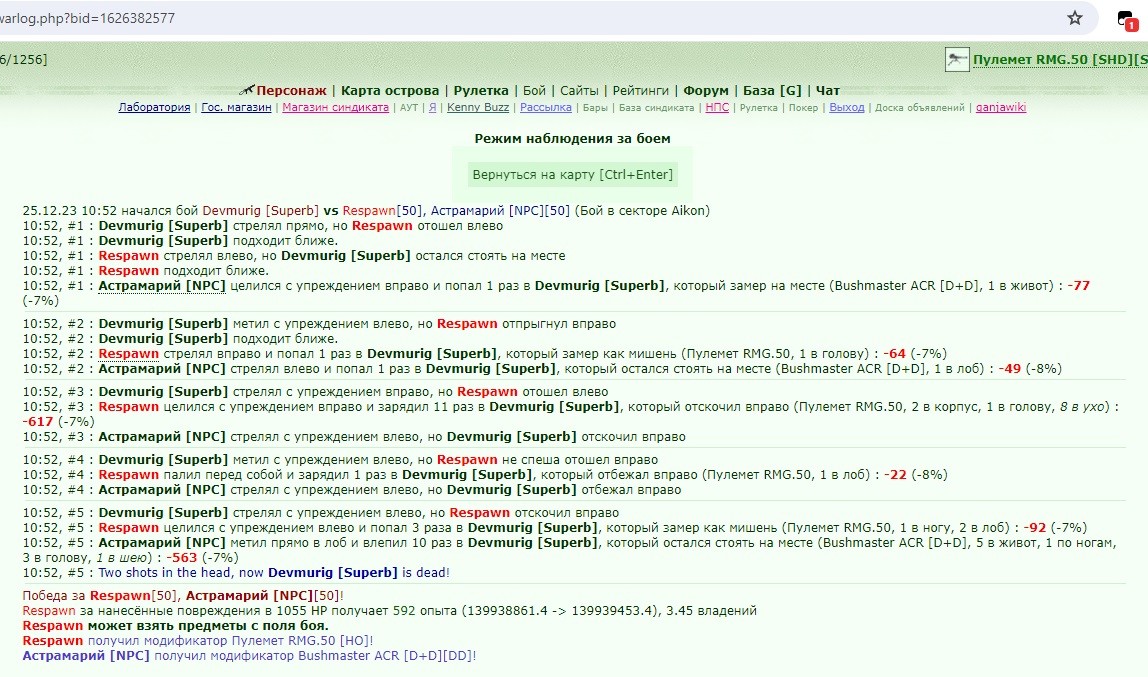Image resolution: width=1148 pixels, height=677 pixels.
Task: Click Покер in the sub-menu
Action: point(802,108)
